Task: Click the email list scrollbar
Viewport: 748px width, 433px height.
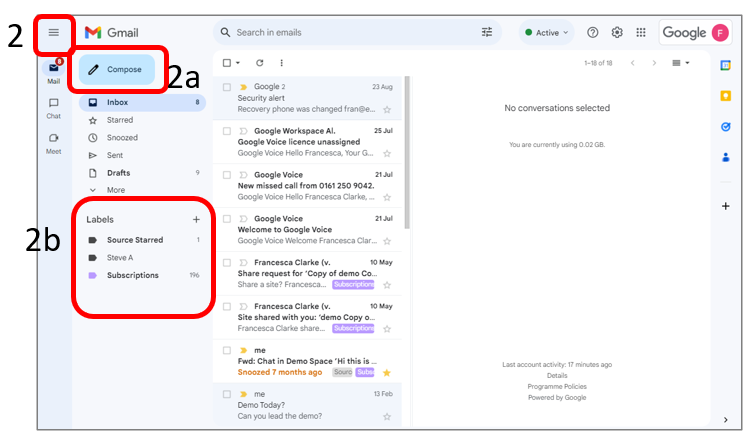Action: click(x=407, y=153)
